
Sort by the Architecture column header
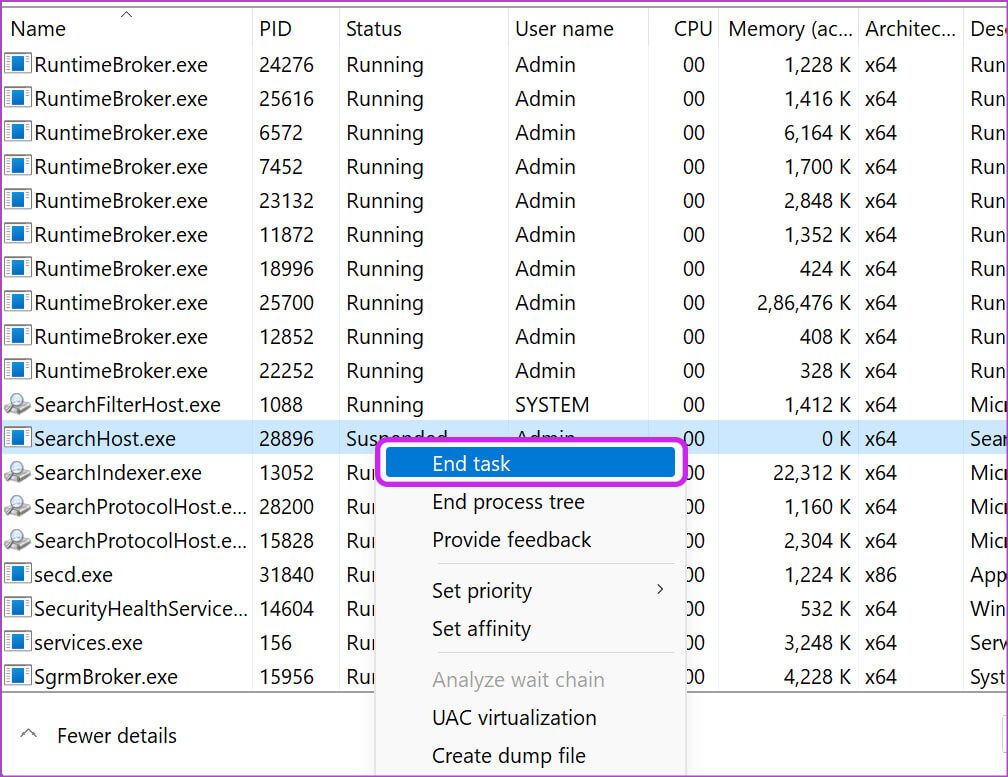point(910,29)
